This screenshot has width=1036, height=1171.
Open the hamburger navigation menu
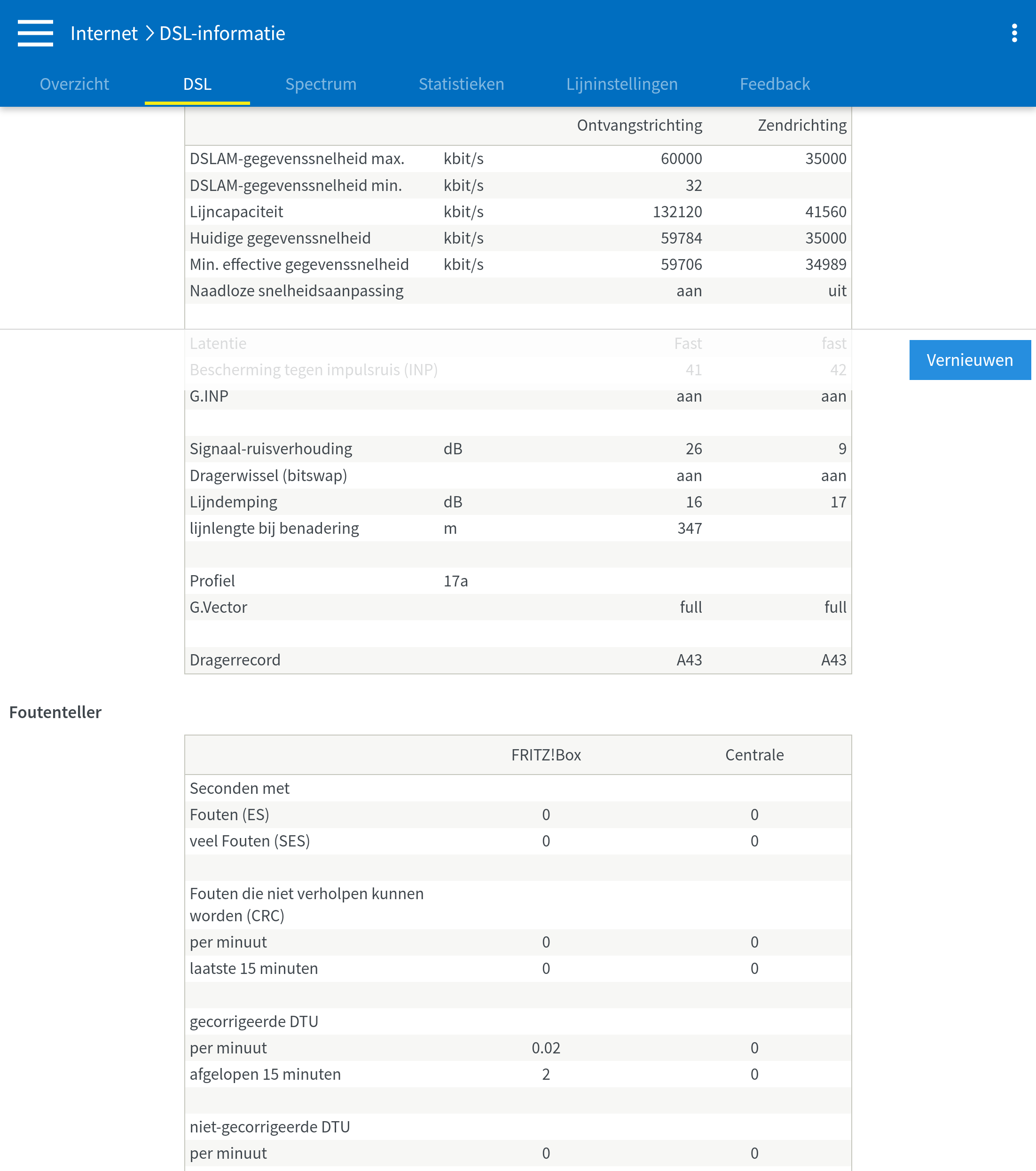[x=35, y=33]
